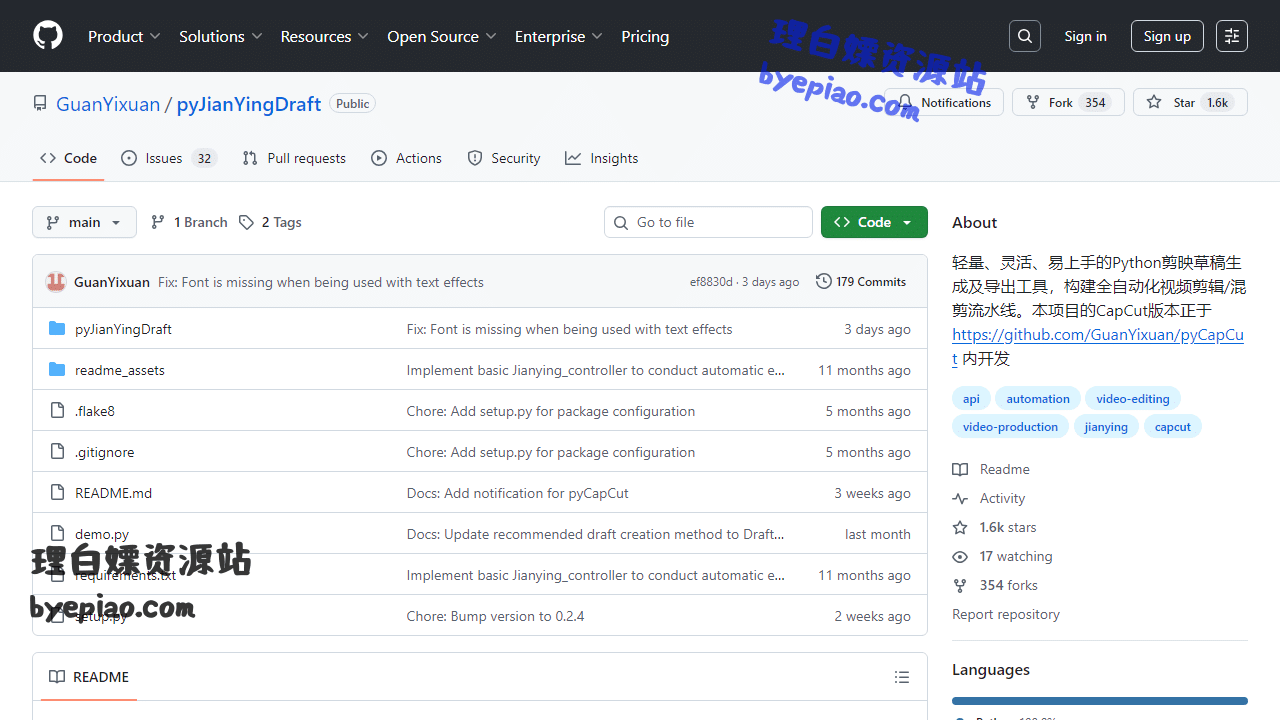Select the jianying topic tag
Image resolution: width=1280 pixels, height=720 pixels.
(x=1106, y=426)
